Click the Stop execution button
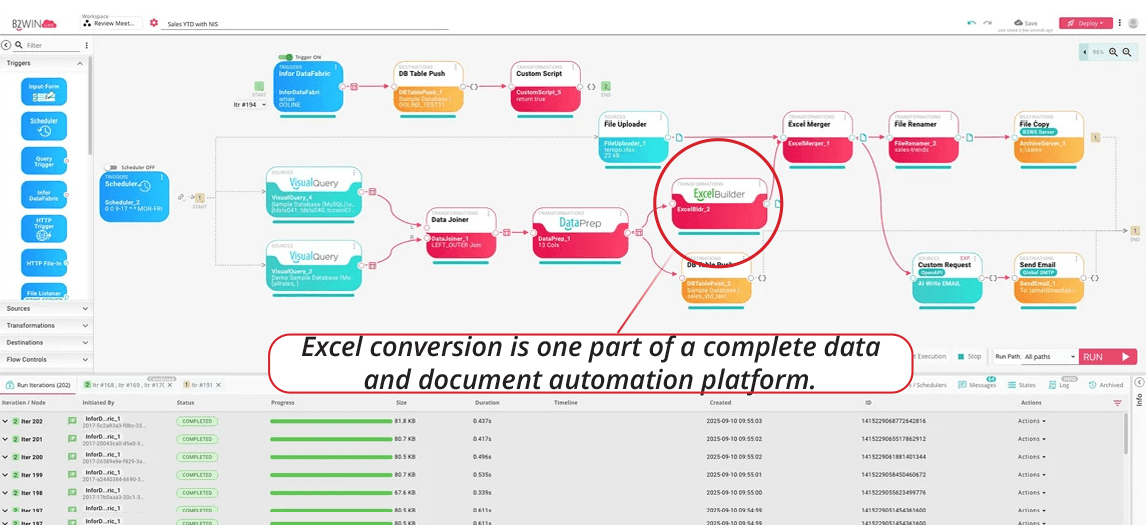This screenshot has height=525, width=1146. (x=970, y=357)
